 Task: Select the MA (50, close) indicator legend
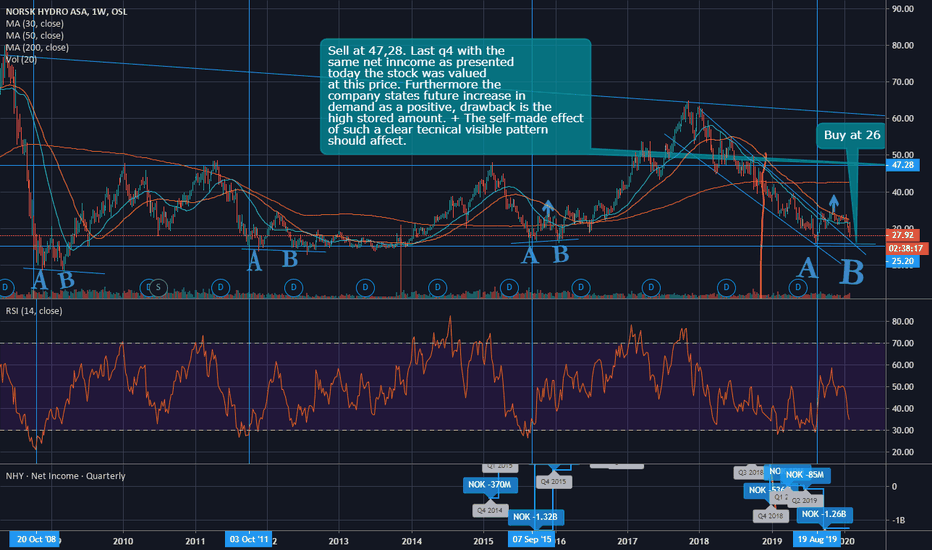(34, 36)
